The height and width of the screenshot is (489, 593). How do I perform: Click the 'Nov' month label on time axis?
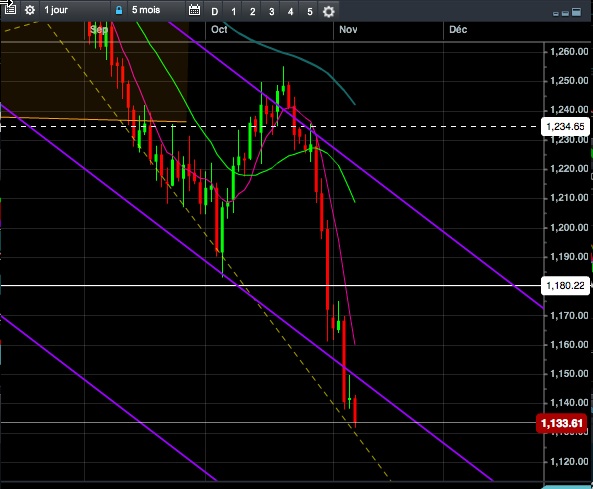click(348, 29)
